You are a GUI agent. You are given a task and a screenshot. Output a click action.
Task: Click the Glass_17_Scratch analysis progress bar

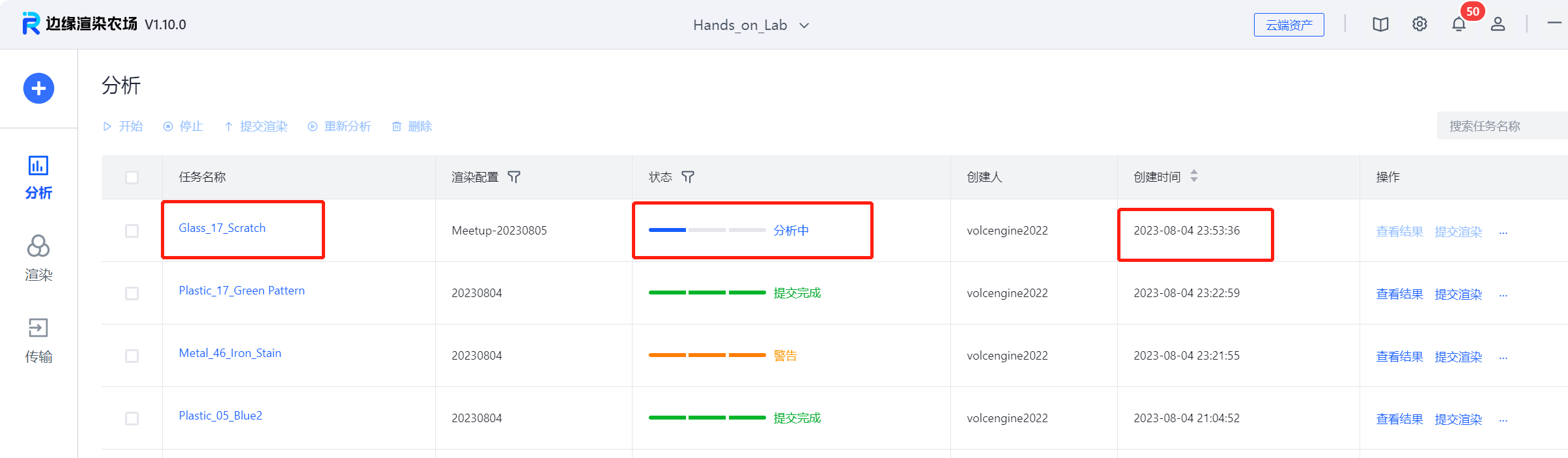click(x=707, y=230)
